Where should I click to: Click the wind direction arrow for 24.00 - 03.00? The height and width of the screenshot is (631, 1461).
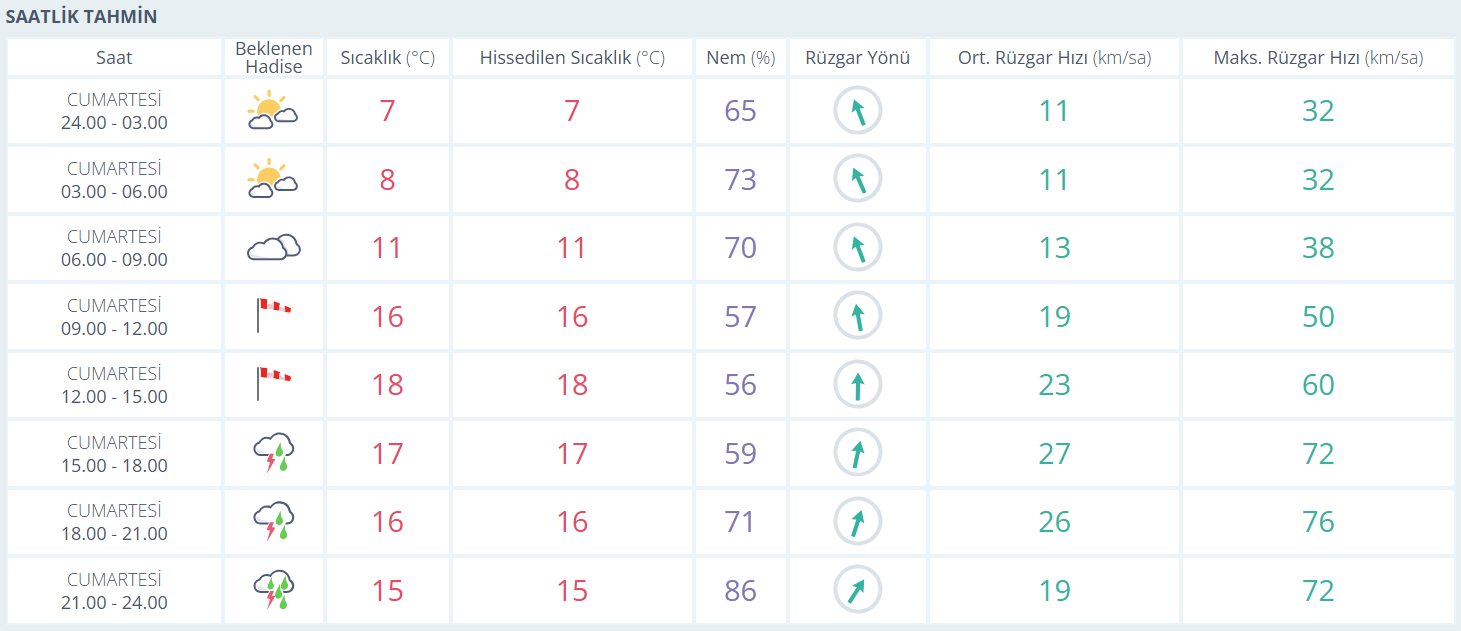(857, 111)
